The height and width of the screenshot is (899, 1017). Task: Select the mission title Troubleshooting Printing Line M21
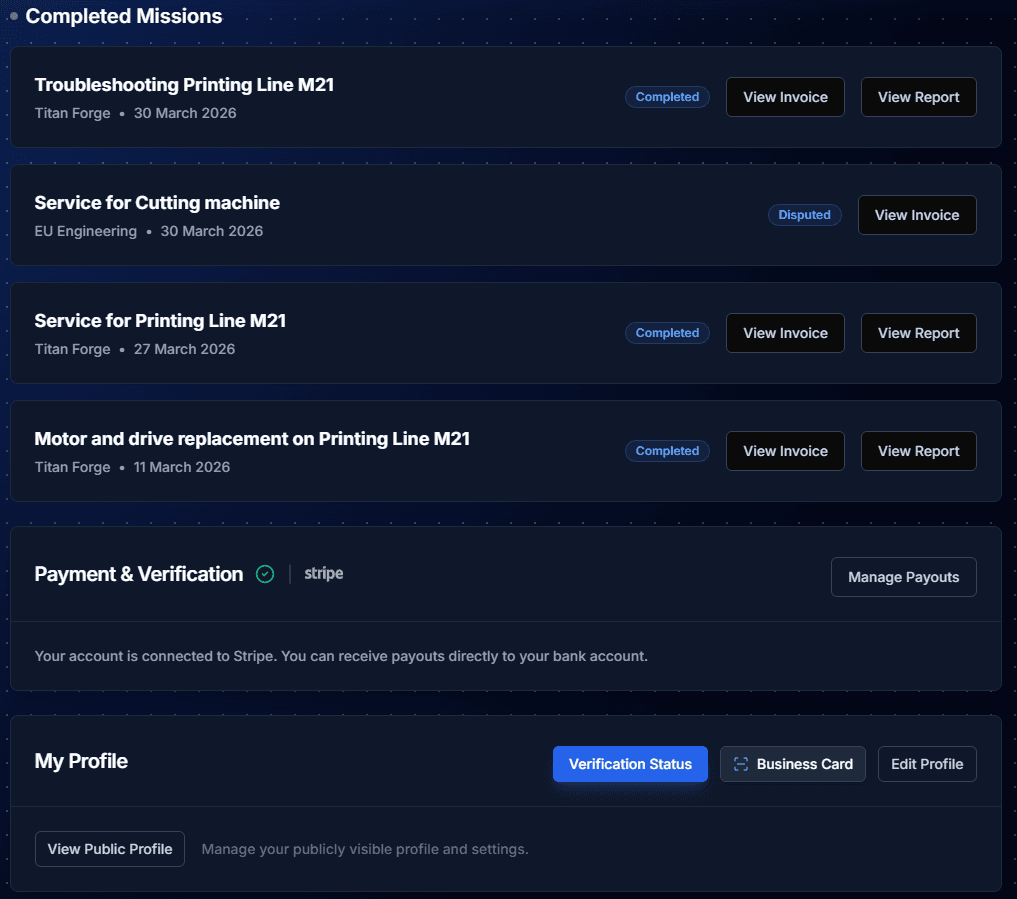coord(184,84)
